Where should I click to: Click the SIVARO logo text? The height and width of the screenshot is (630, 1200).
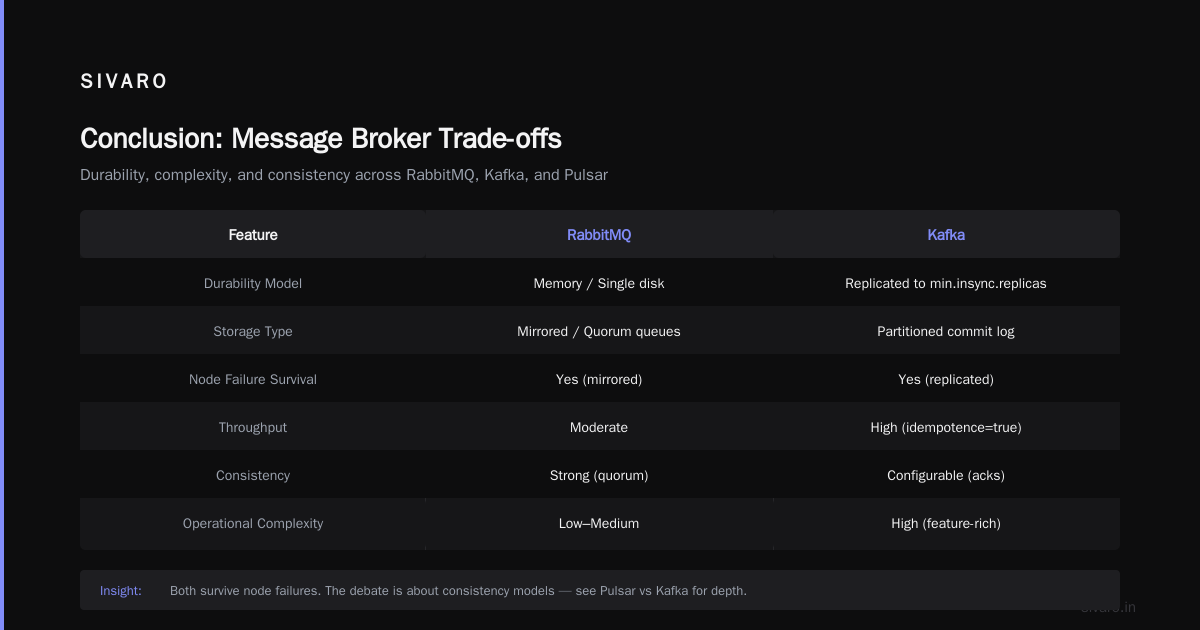[124, 82]
